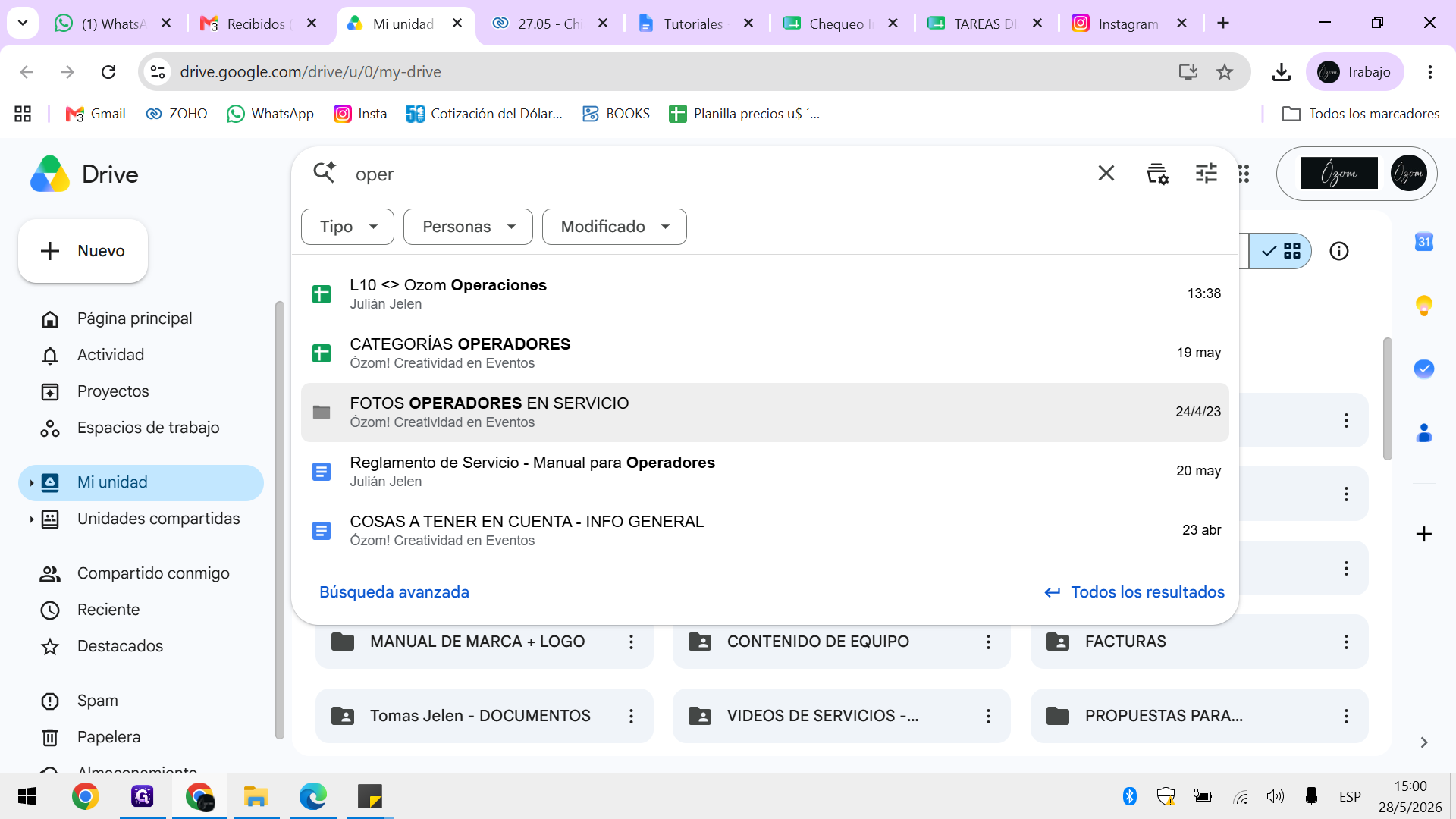The image size is (1456, 819).
Task: Open Google Keep side panel icon
Action: pos(1424,305)
